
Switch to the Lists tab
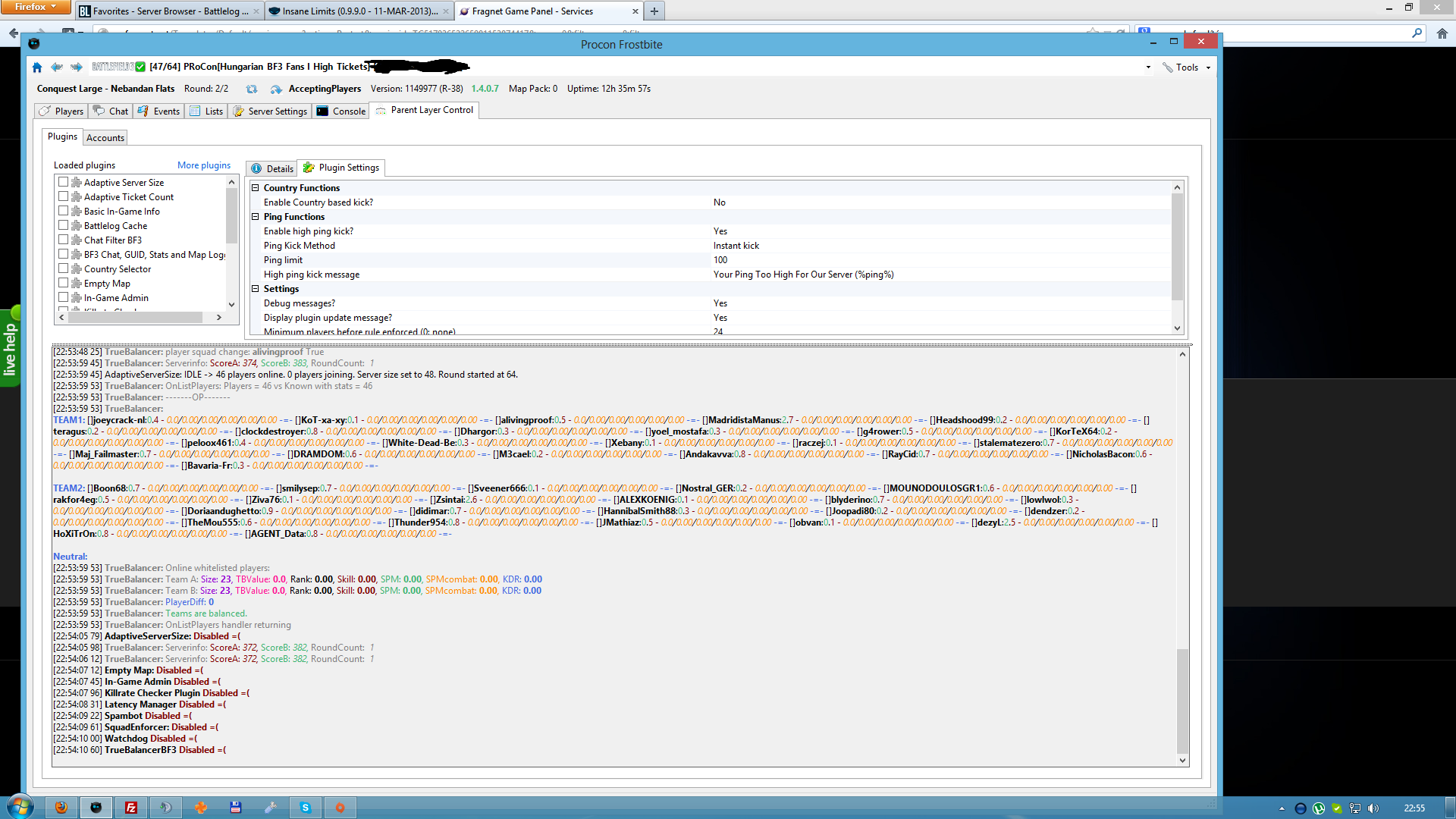pos(207,111)
